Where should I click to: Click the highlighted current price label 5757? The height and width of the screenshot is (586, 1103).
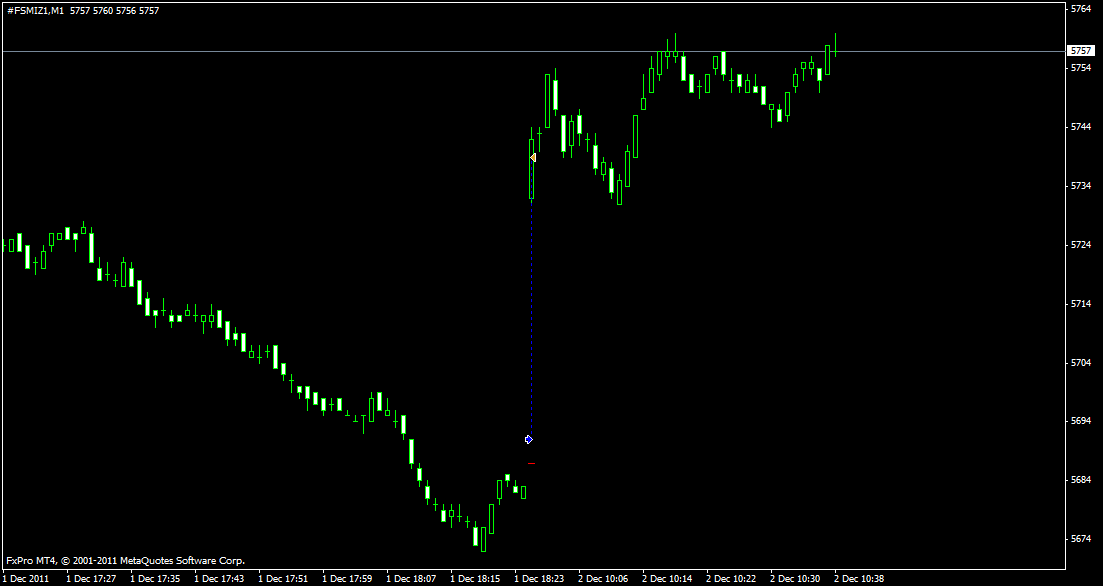click(1080, 51)
